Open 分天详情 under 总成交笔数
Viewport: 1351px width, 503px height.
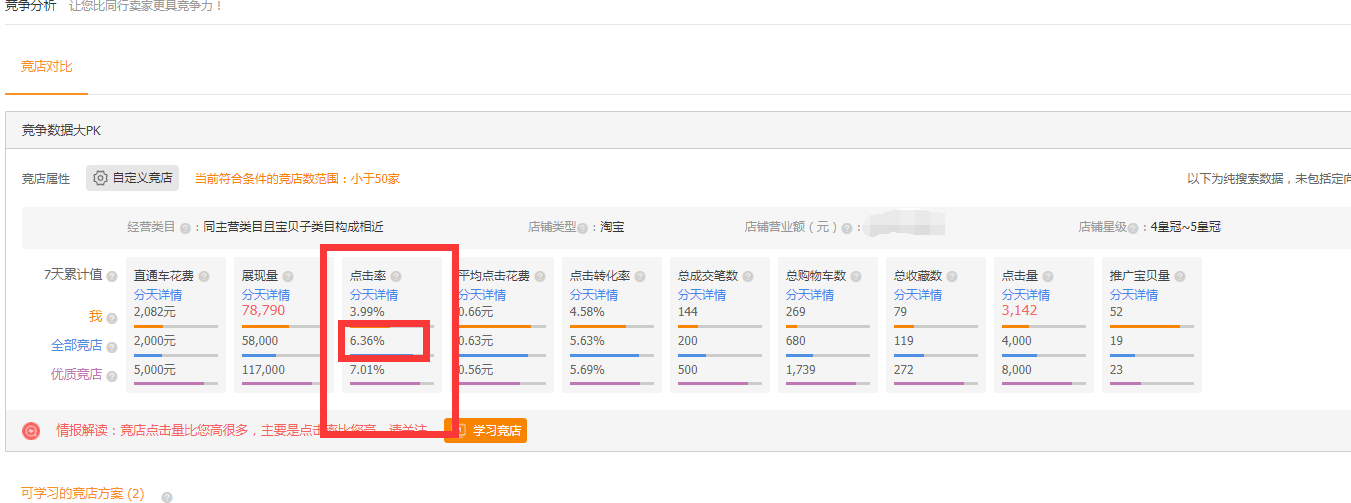[x=702, y=295]
